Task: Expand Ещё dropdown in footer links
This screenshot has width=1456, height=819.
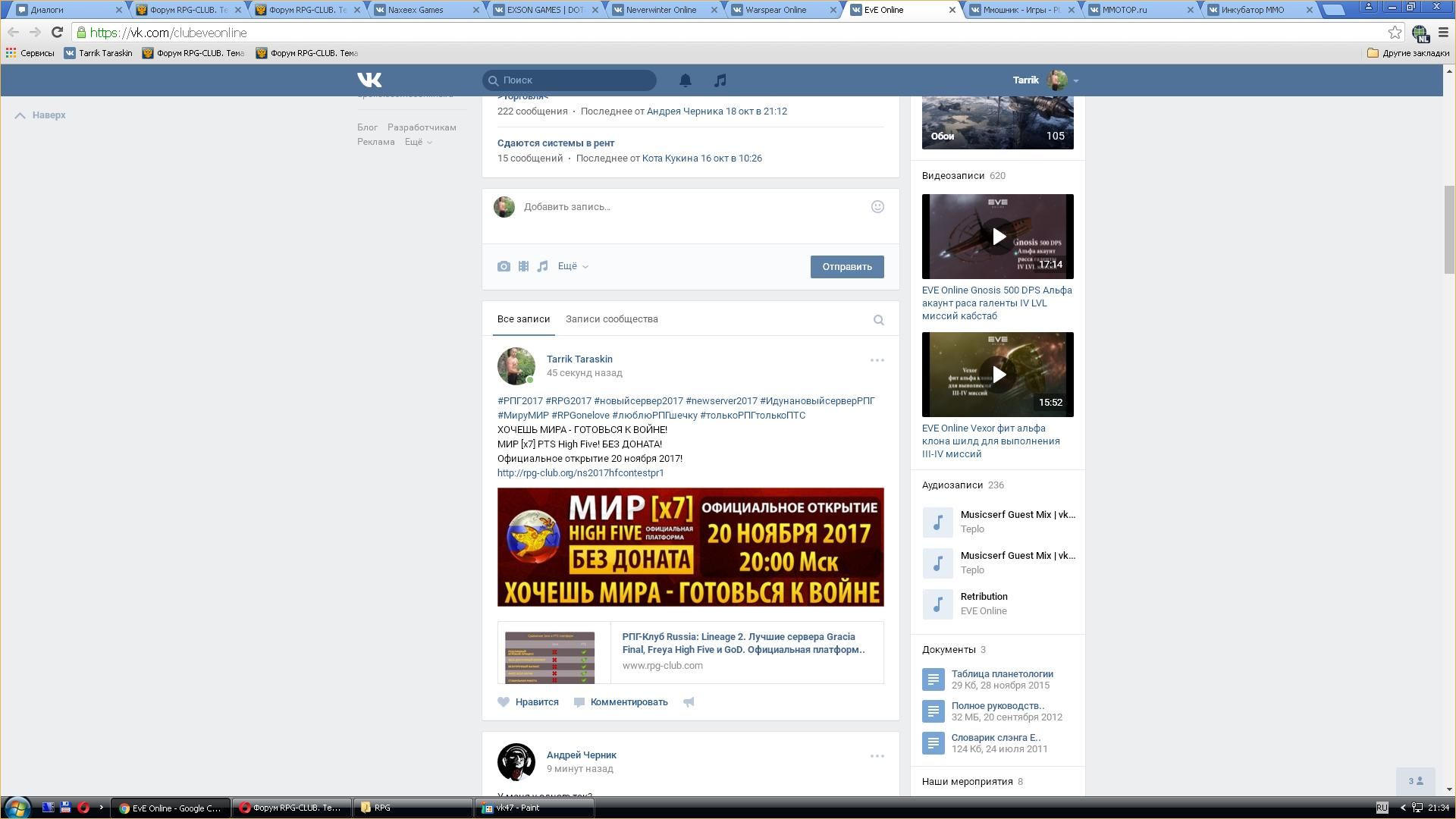Action: pyautogui.click(x=418, y=142)
